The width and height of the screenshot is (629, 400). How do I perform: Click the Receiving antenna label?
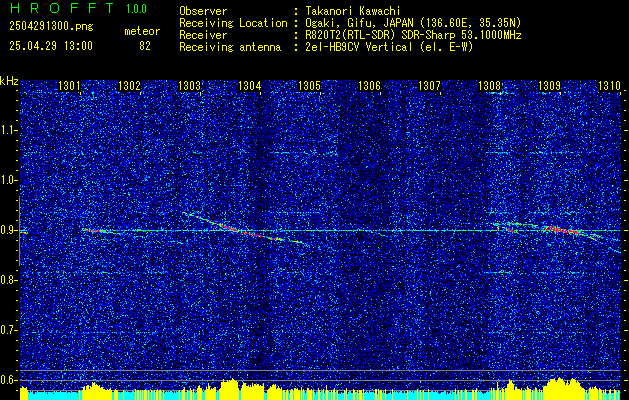point(230,47)
